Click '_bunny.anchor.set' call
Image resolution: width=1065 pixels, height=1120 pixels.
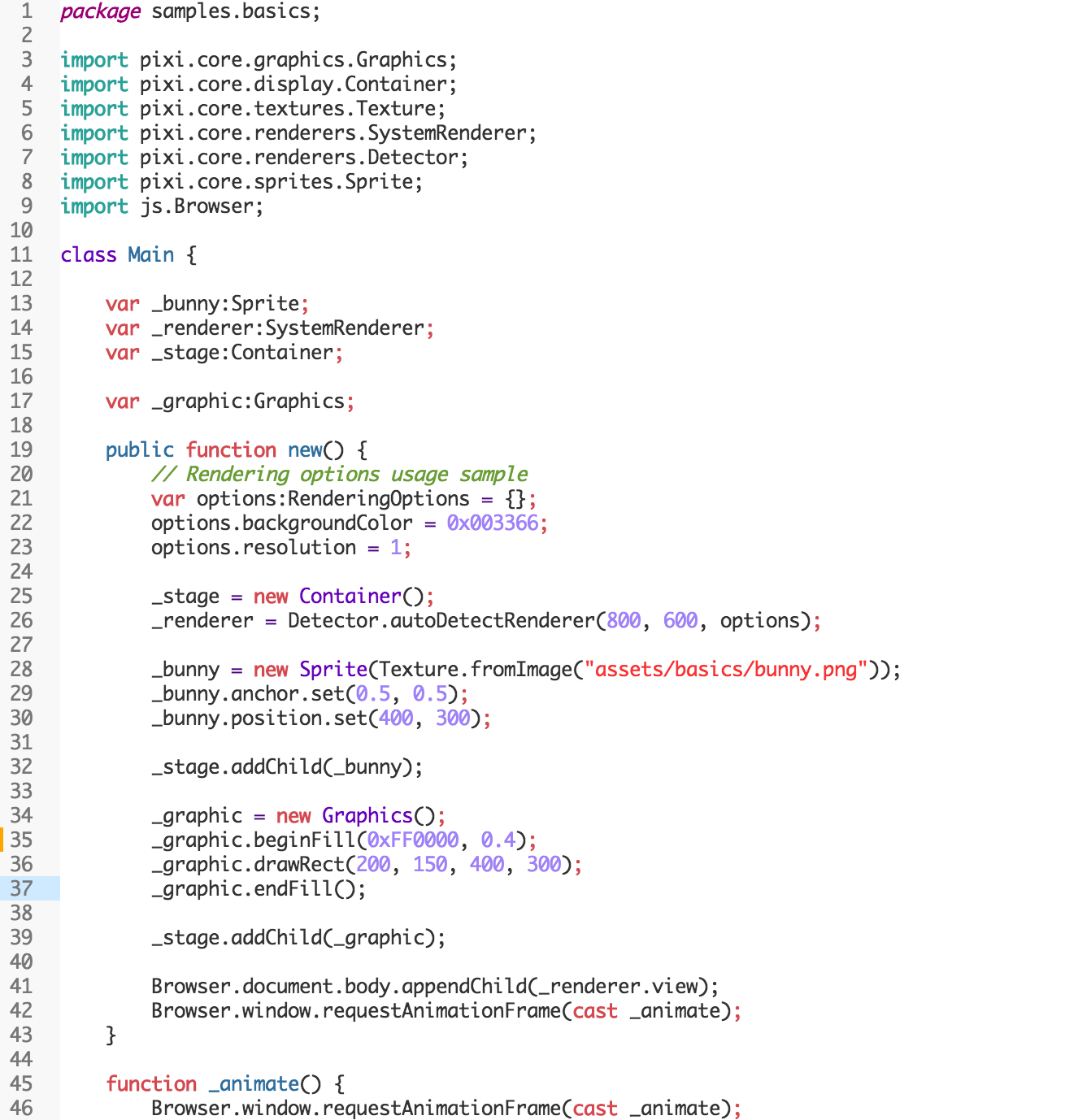[248, 694]
